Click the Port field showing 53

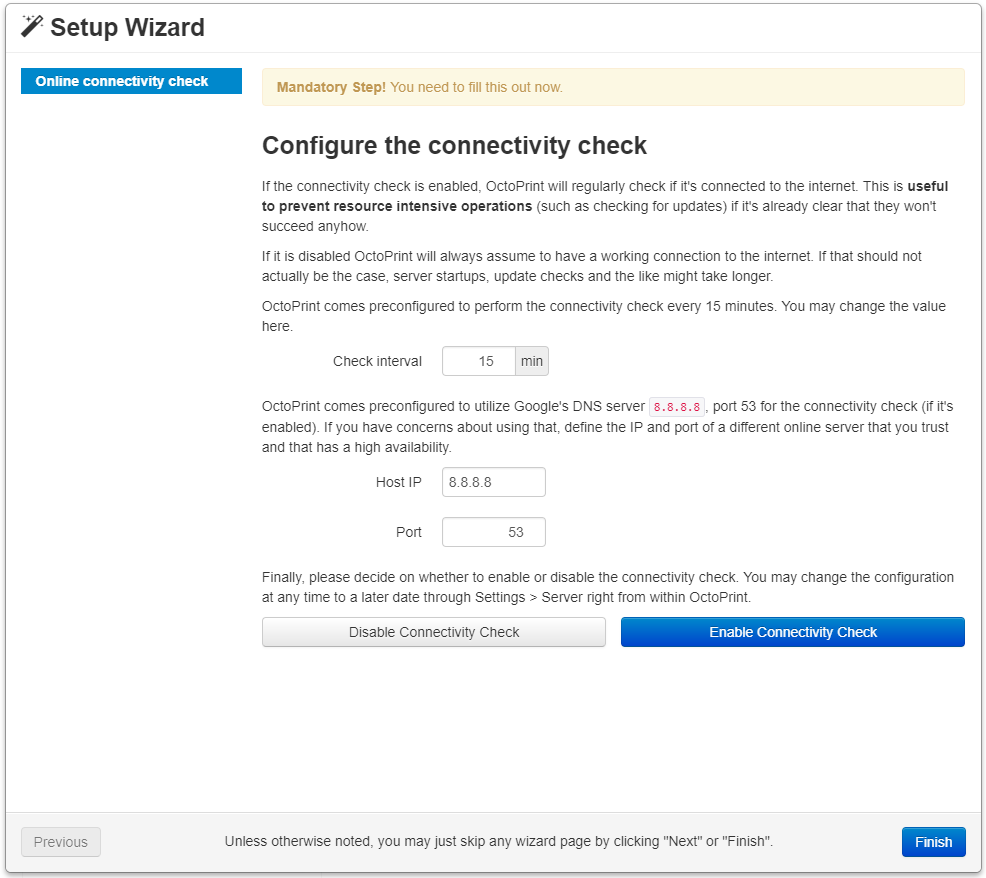tap(494, 532)
